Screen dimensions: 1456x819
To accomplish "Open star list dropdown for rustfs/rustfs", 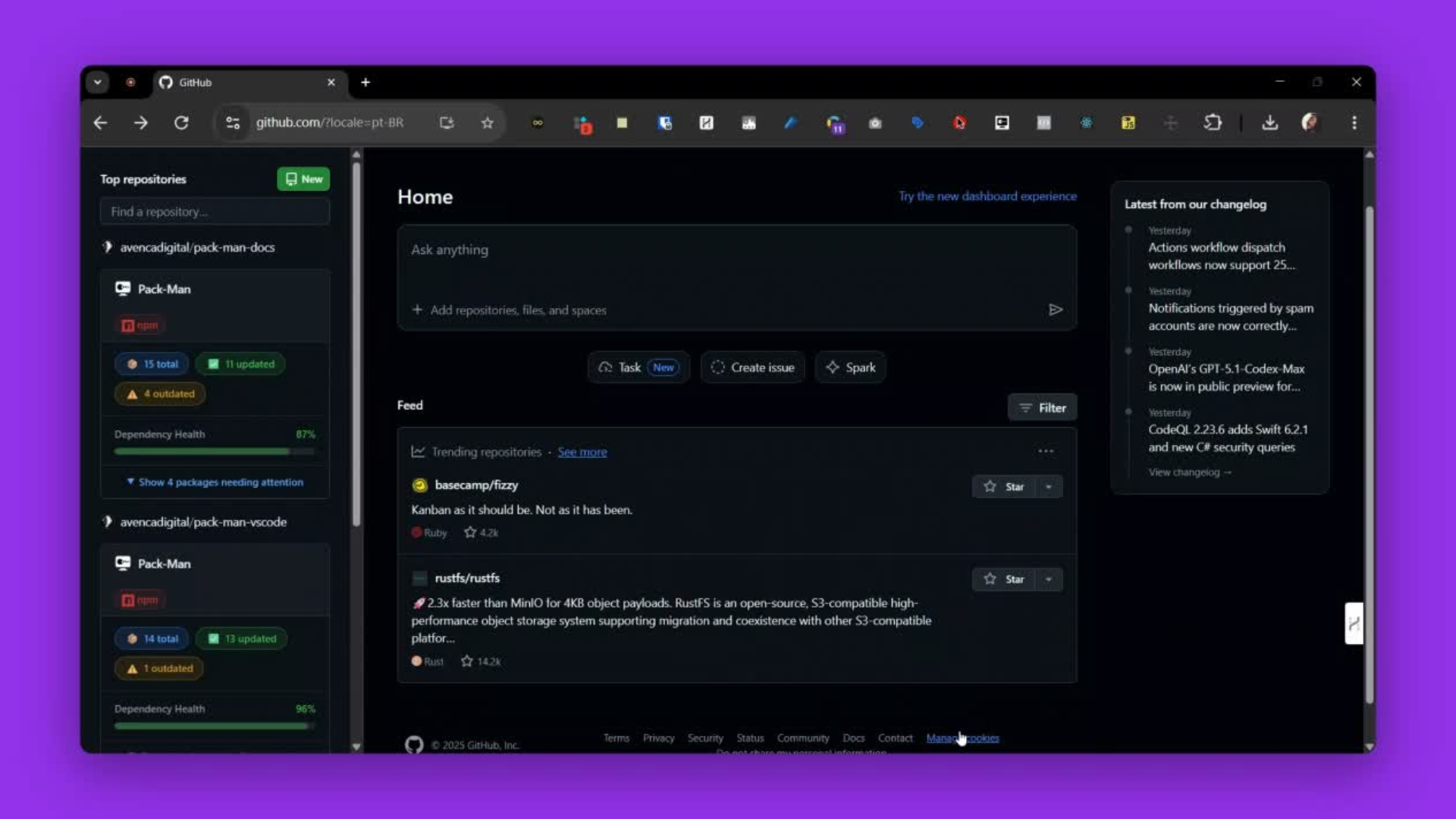I will click(1049, 579).
